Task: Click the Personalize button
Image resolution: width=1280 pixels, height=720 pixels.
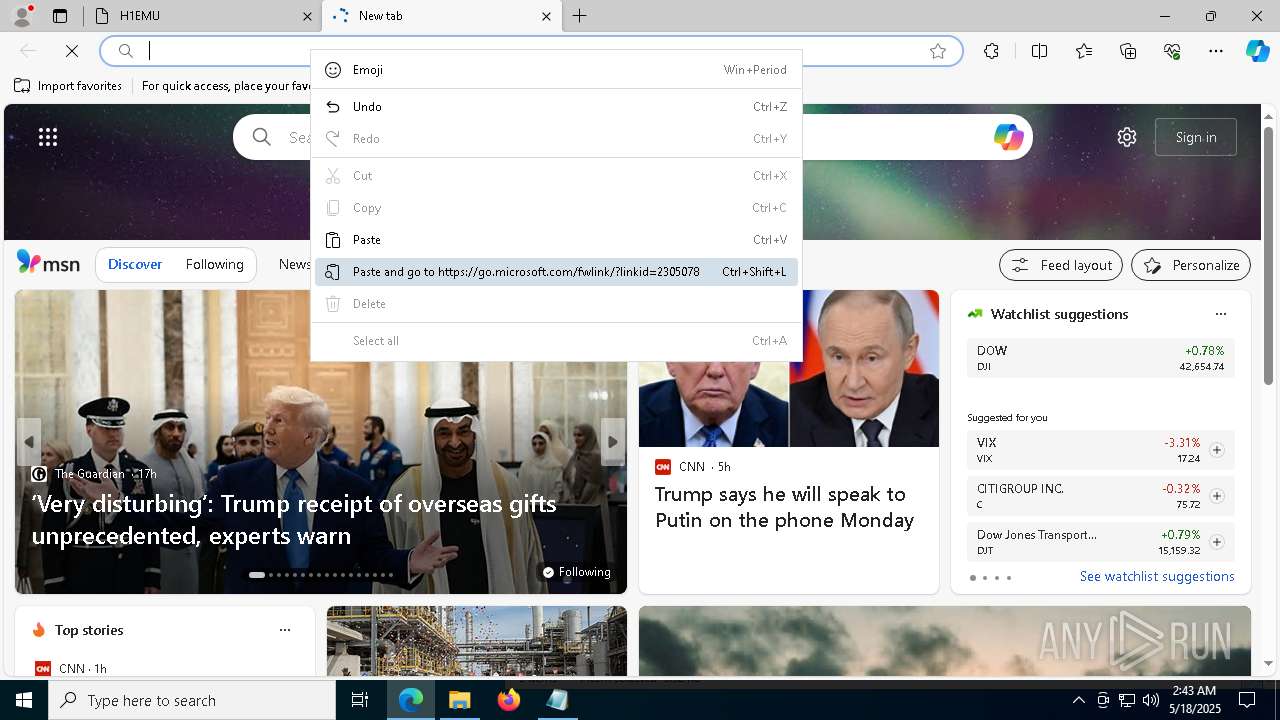Action: point(1191,265)
